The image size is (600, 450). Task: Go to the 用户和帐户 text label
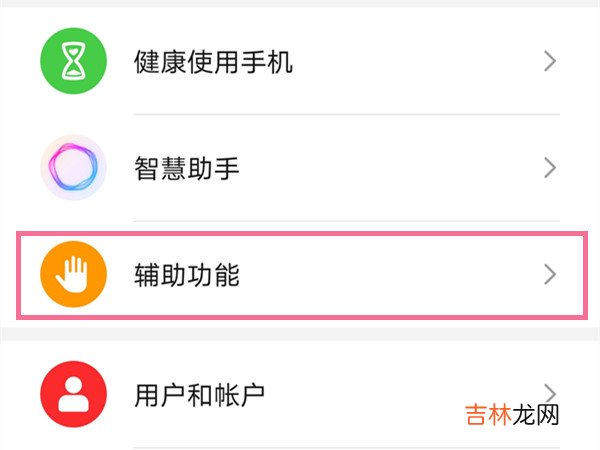pyautogui.click(x=199, y=393)
